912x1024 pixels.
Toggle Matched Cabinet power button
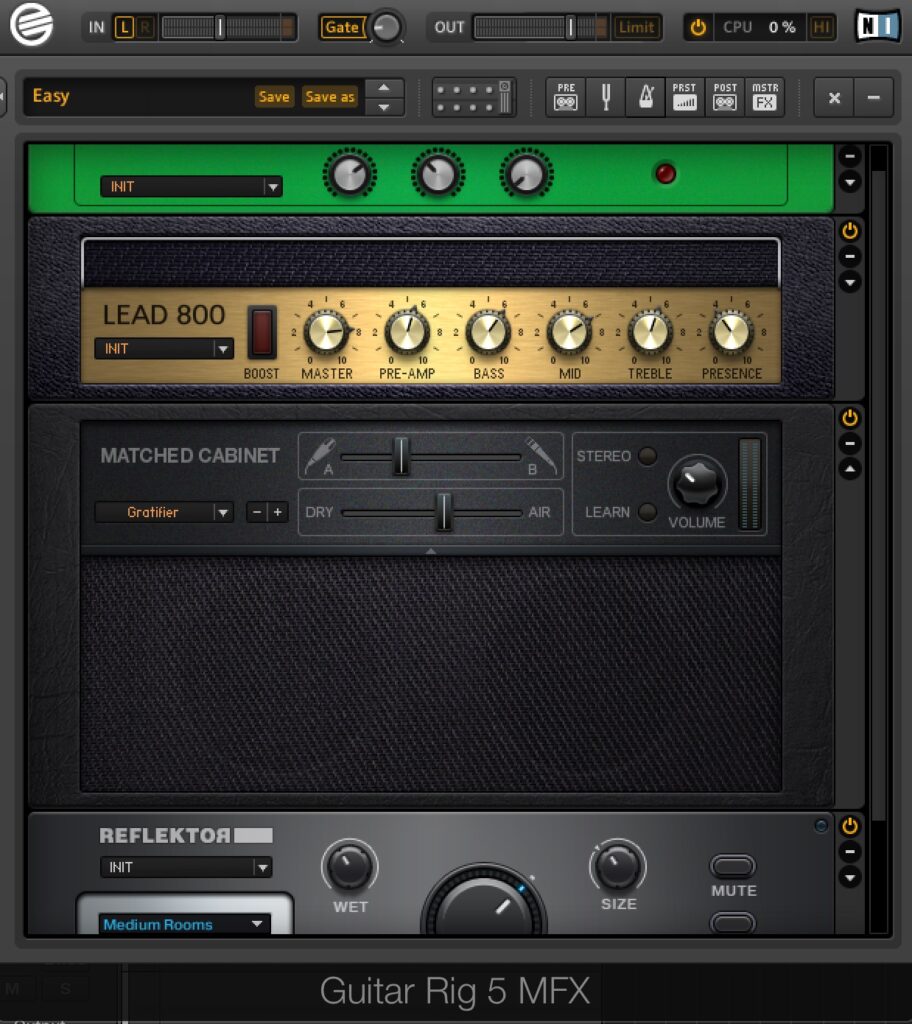(x=850, y=418)
